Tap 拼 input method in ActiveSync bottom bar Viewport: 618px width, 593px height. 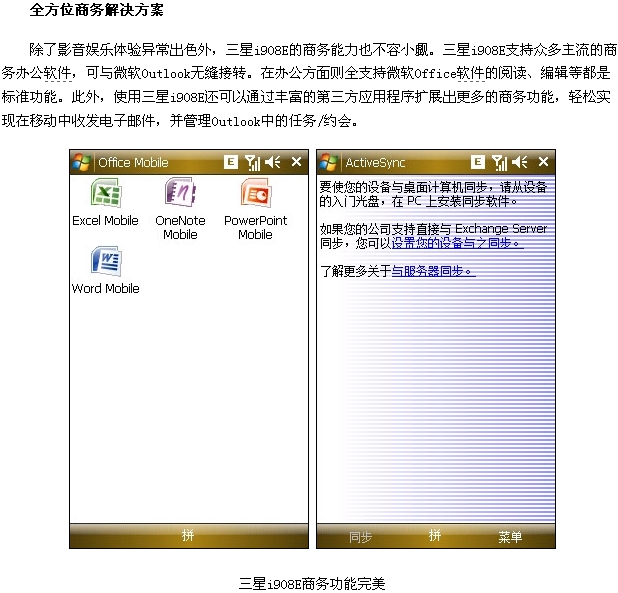click(435, 535)
